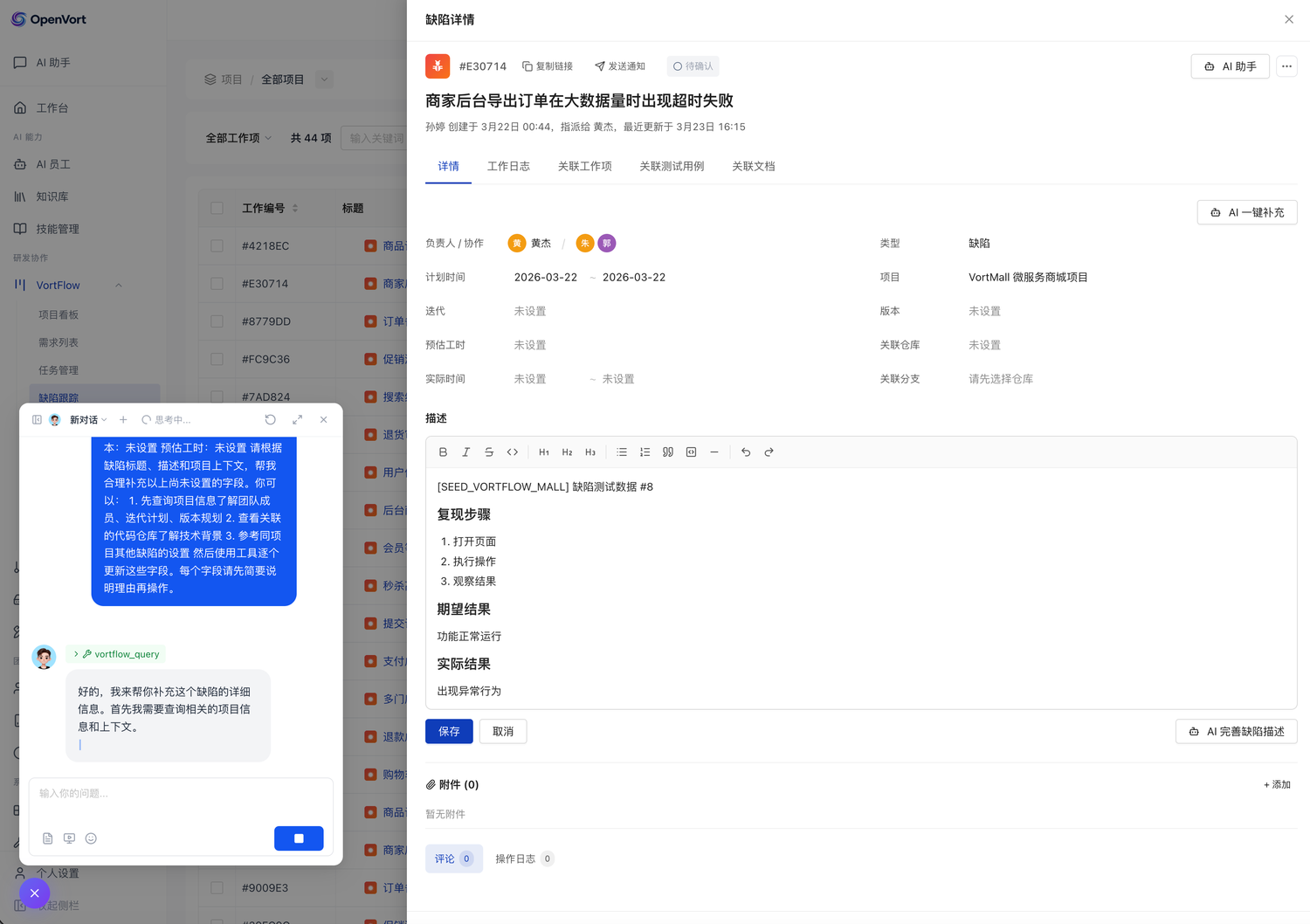Open the 关联测试用例 tab

point(672,166)
